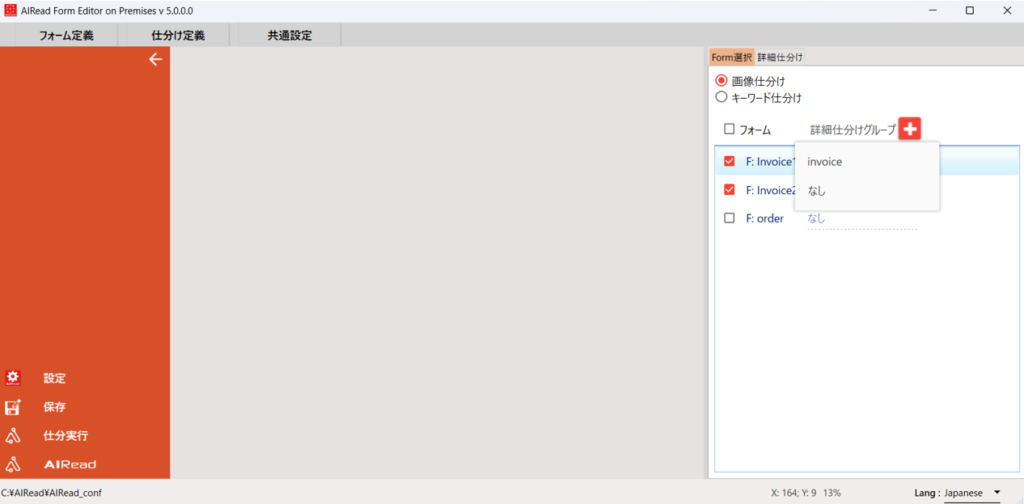Image resolution: width=1024 pixels, height=504 pixels.
Task: Click the 13% zoom value in status bar
Action: pyautogui.click(x=831, y=493)
